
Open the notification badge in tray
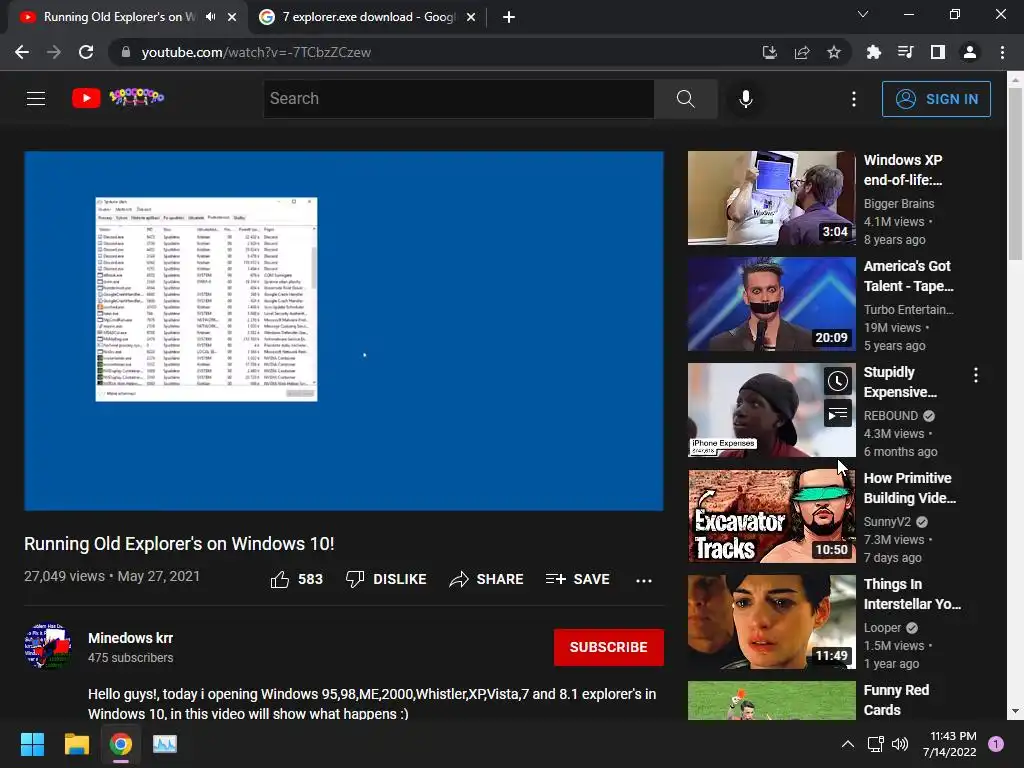[x=996, y=744]
